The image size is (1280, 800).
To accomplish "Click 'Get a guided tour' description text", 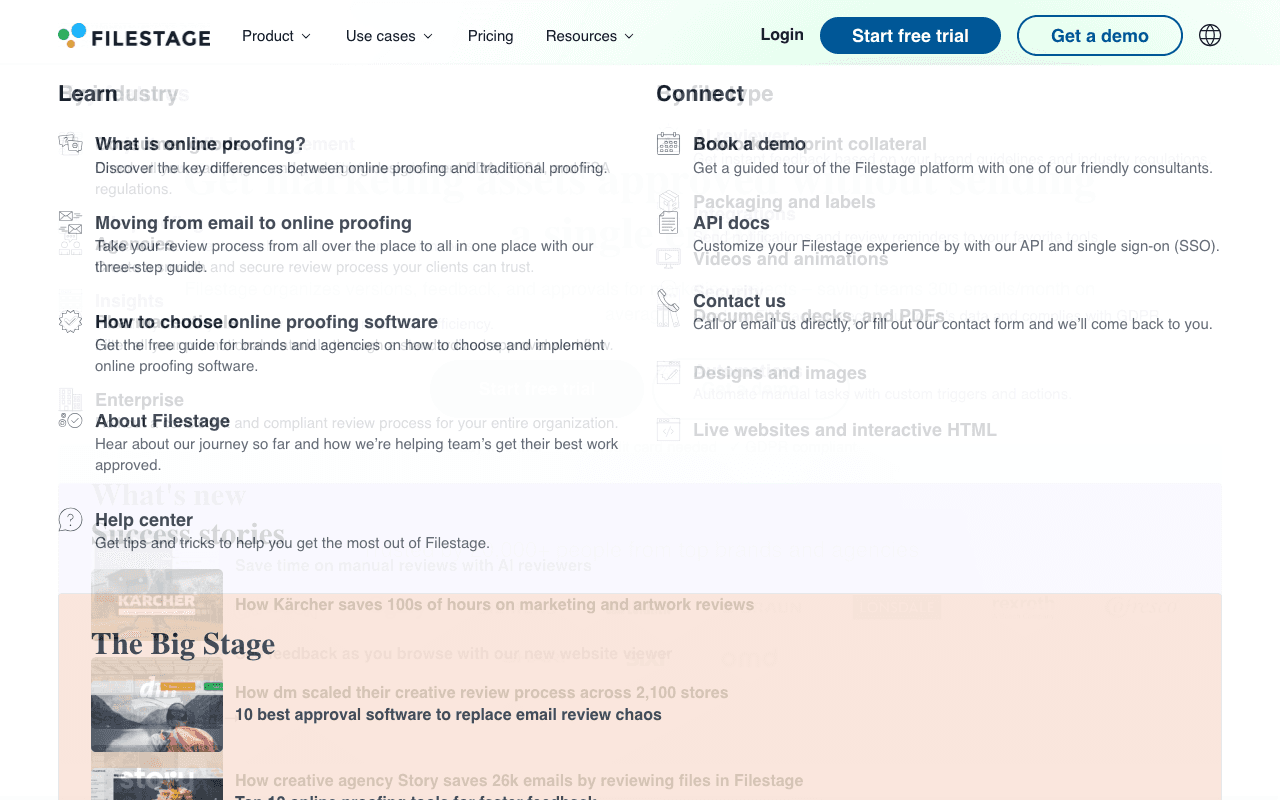I will point(953,168).
